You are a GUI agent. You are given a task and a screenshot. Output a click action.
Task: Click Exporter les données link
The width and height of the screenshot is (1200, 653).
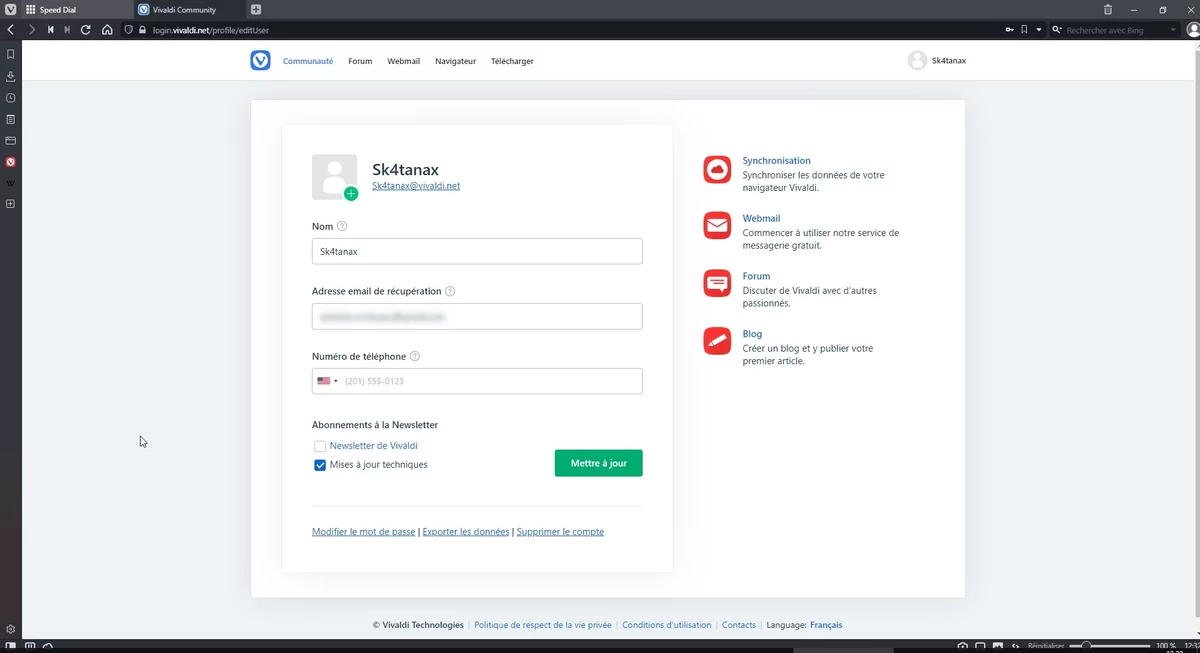coord(466,532)
